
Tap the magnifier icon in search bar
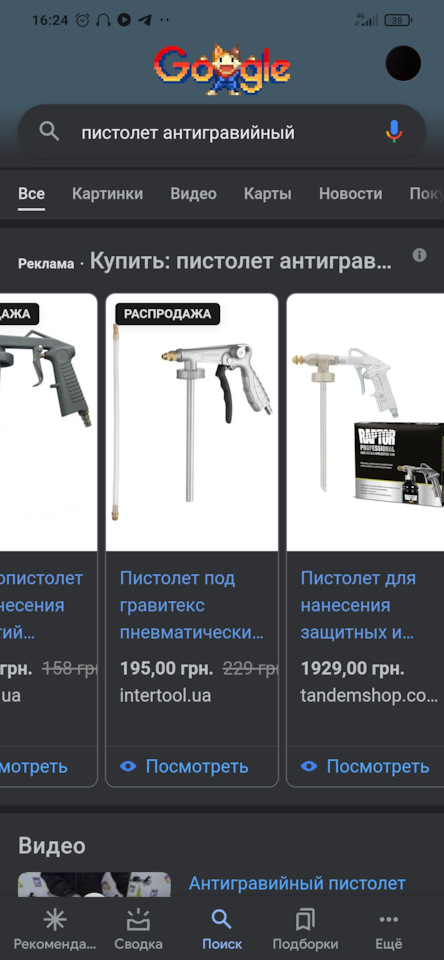(x=49, y=131)
